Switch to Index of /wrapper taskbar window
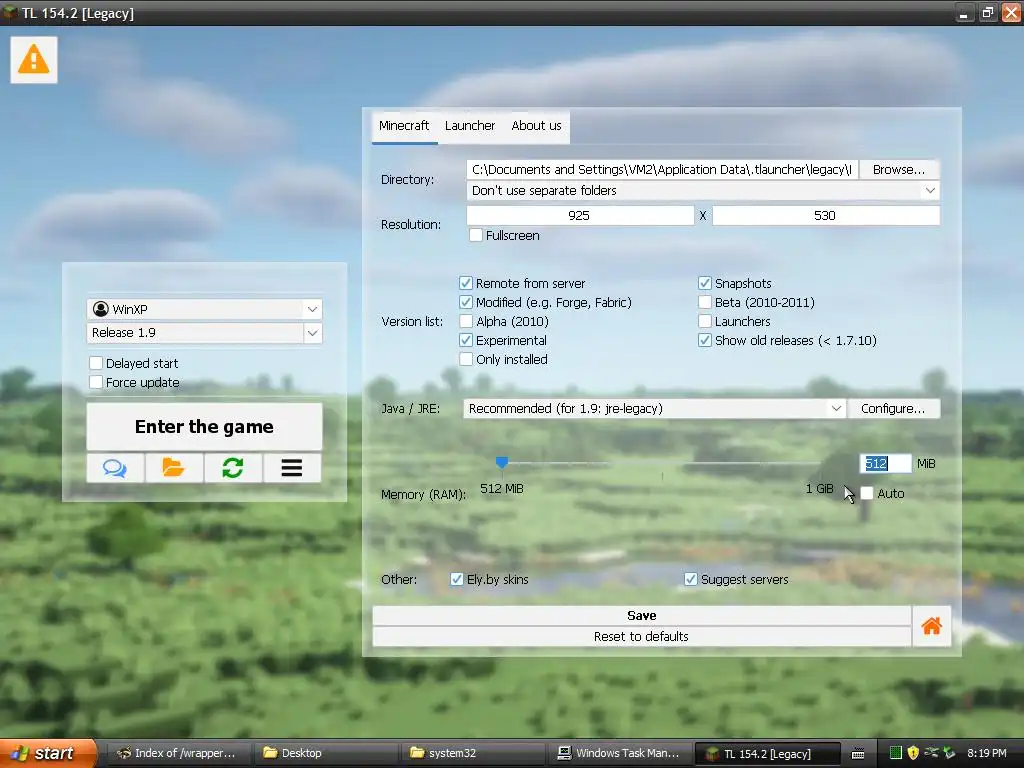1024x768 pixels. click(x=176, y=753)
